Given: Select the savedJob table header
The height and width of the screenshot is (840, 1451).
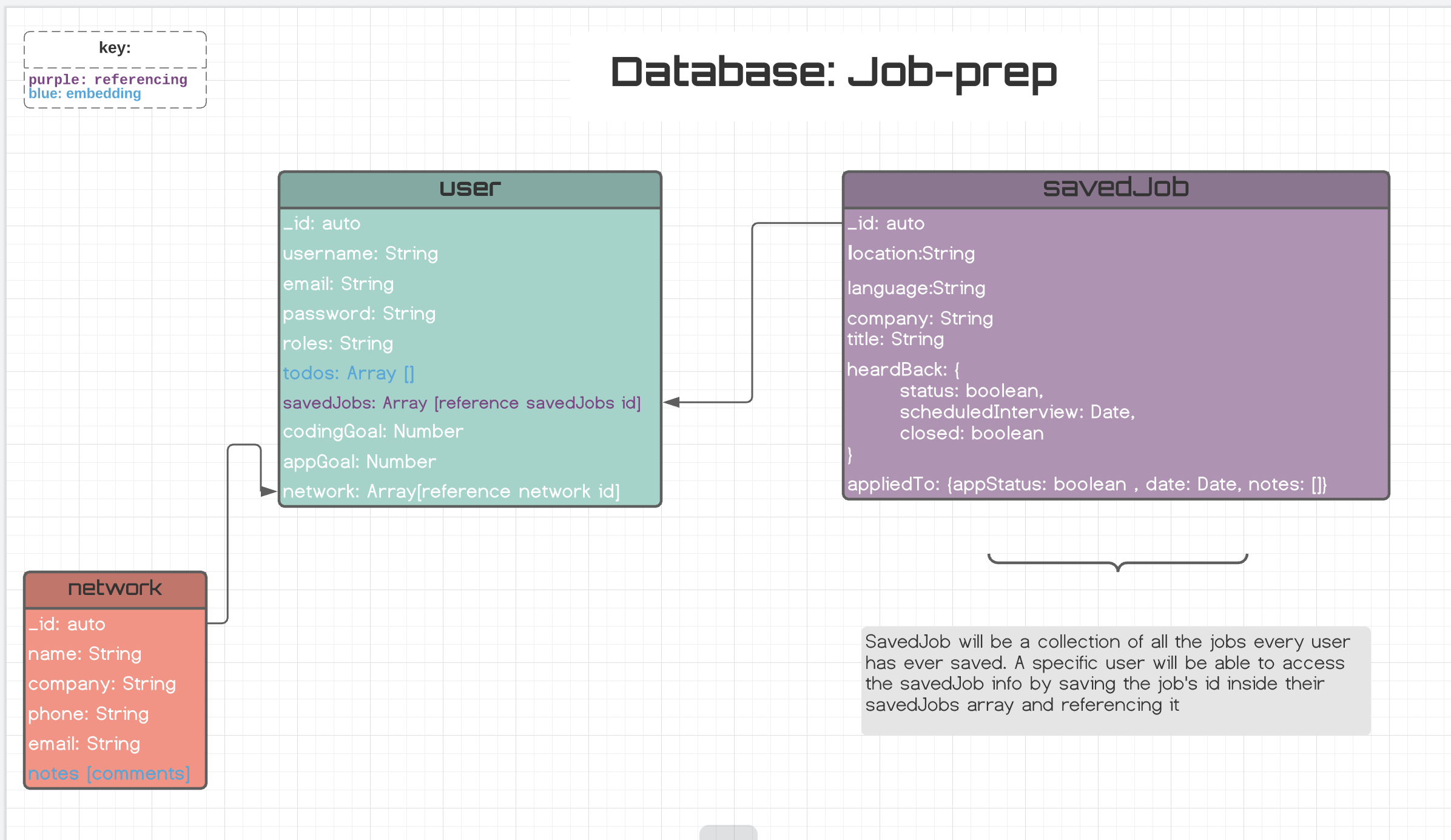Looking at the screenshot, I should 1115,189.
